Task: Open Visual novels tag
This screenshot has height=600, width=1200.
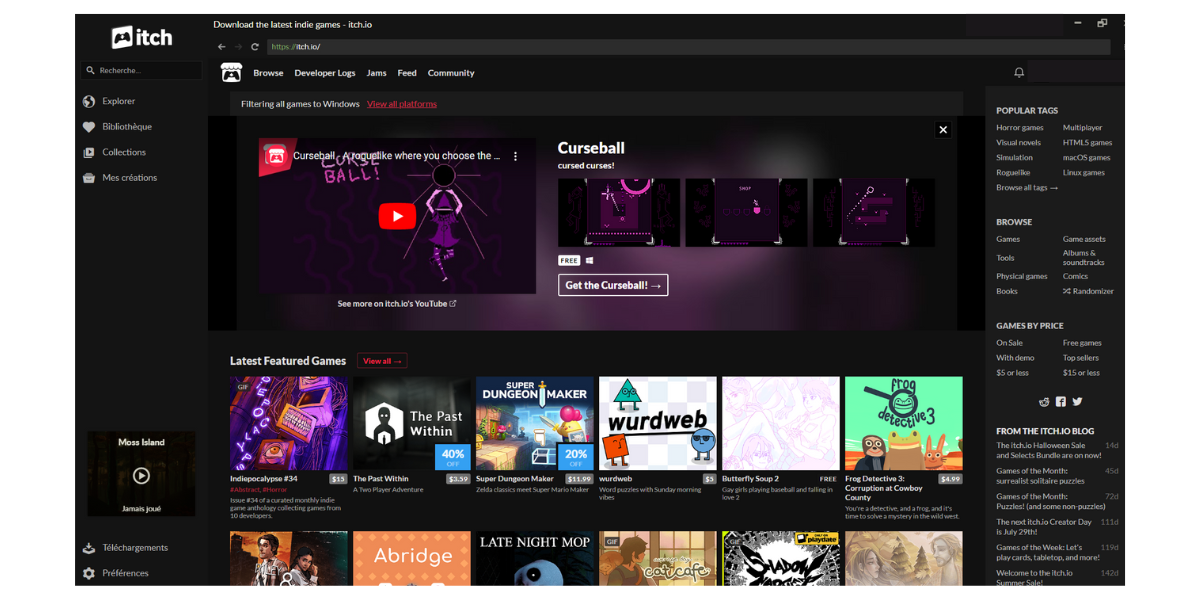Action: (1018, 143)
